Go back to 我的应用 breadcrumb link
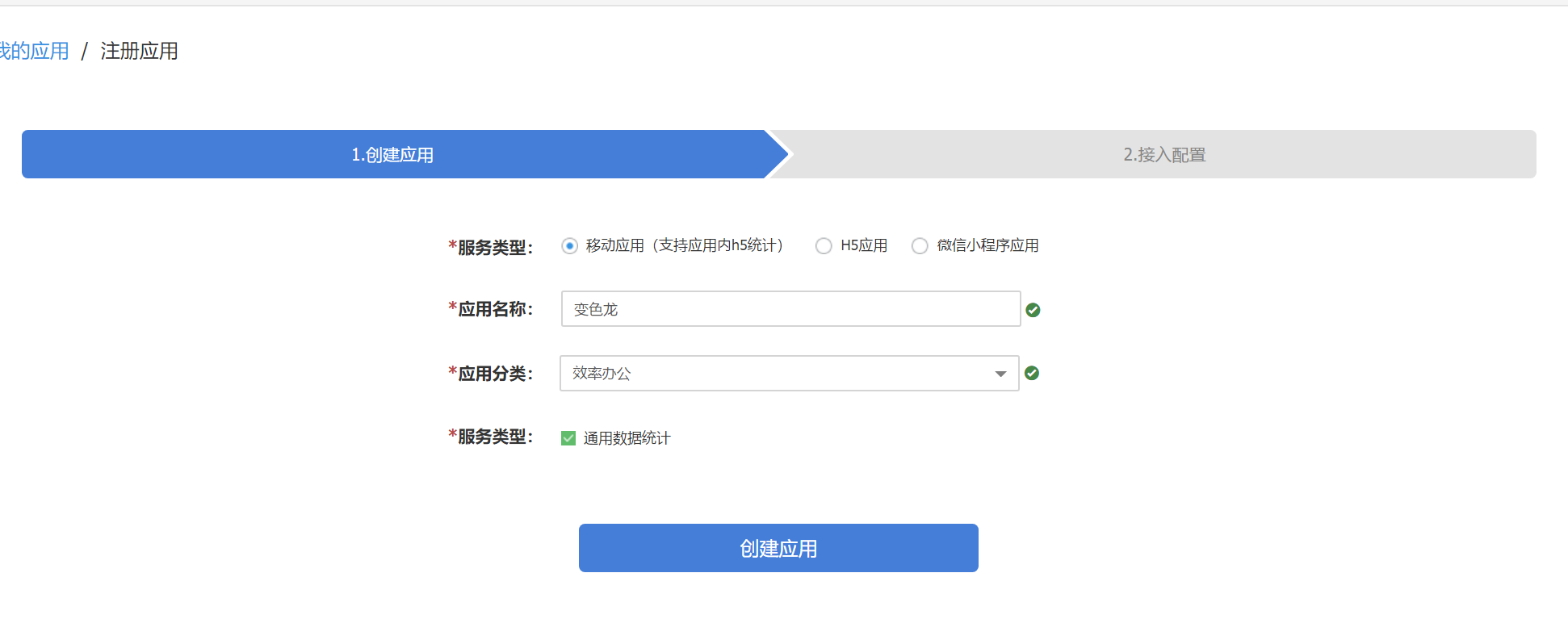Screen dimensions: 1568x644 pos(34,51)
